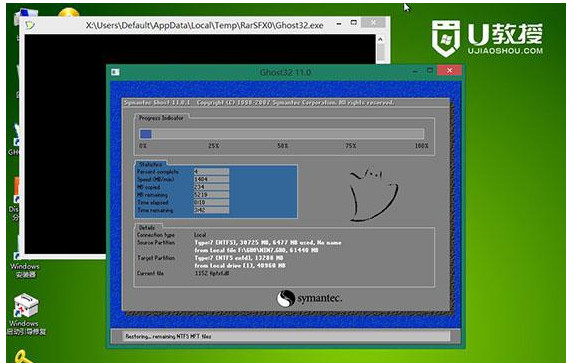Click the DiskGenius partition tool desktop shortcut
The width and height of the screenshot is (567, 363).
(x=14, y=199)
